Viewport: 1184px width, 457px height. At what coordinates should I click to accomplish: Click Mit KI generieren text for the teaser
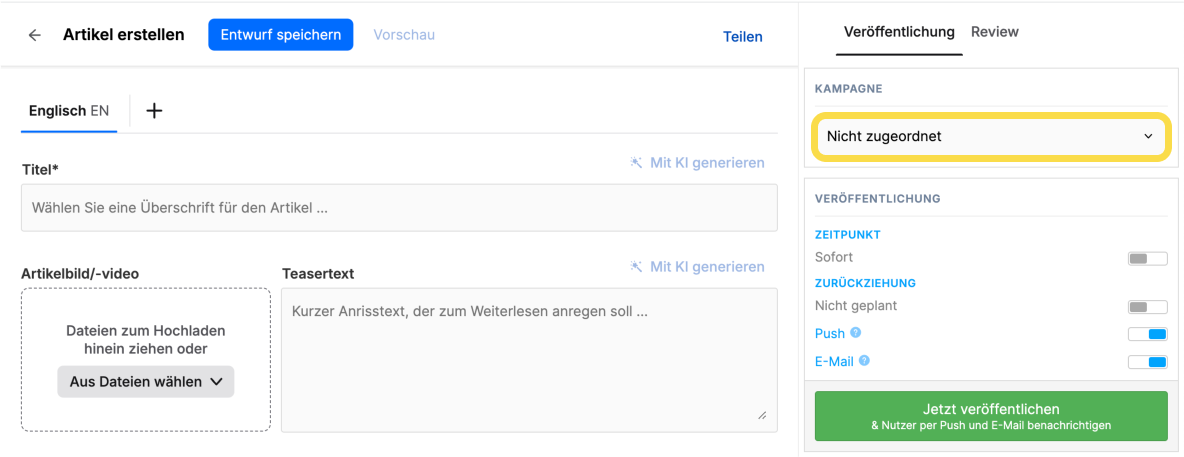point(707,267)
